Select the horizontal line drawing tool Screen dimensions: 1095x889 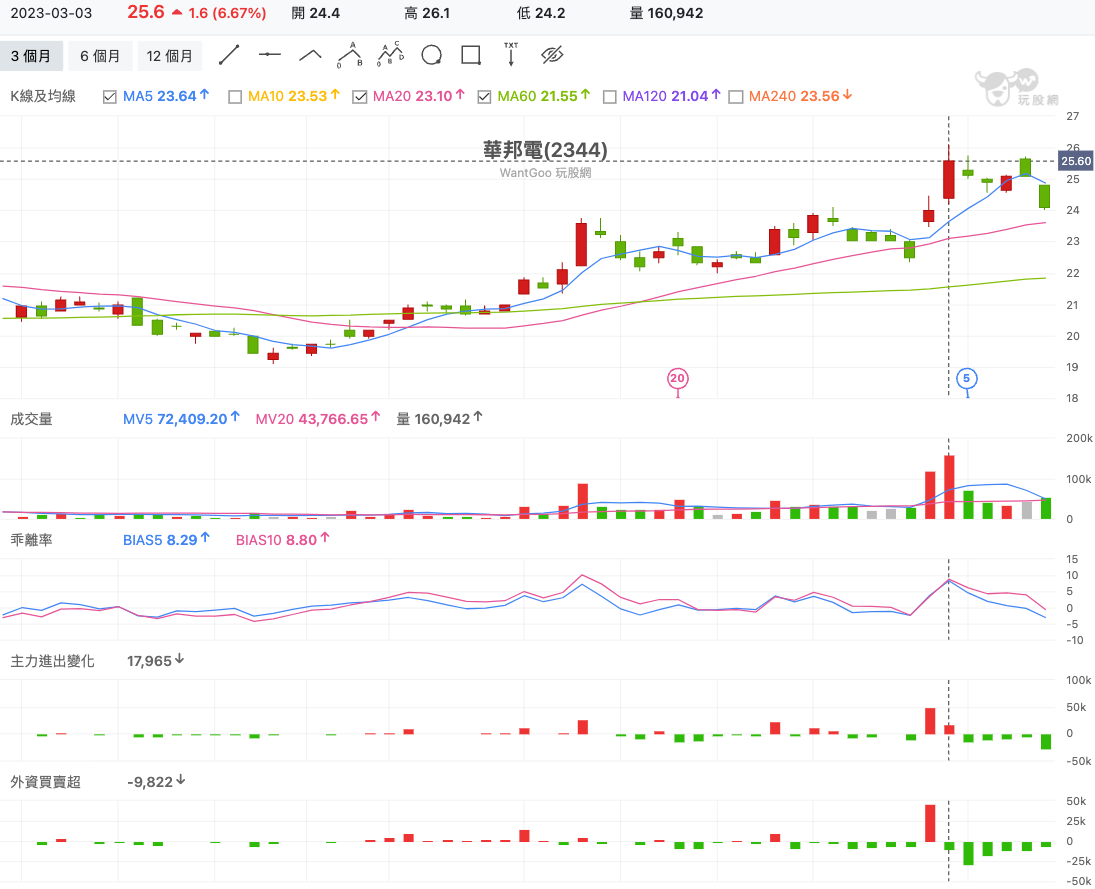[x=270, y=54]
